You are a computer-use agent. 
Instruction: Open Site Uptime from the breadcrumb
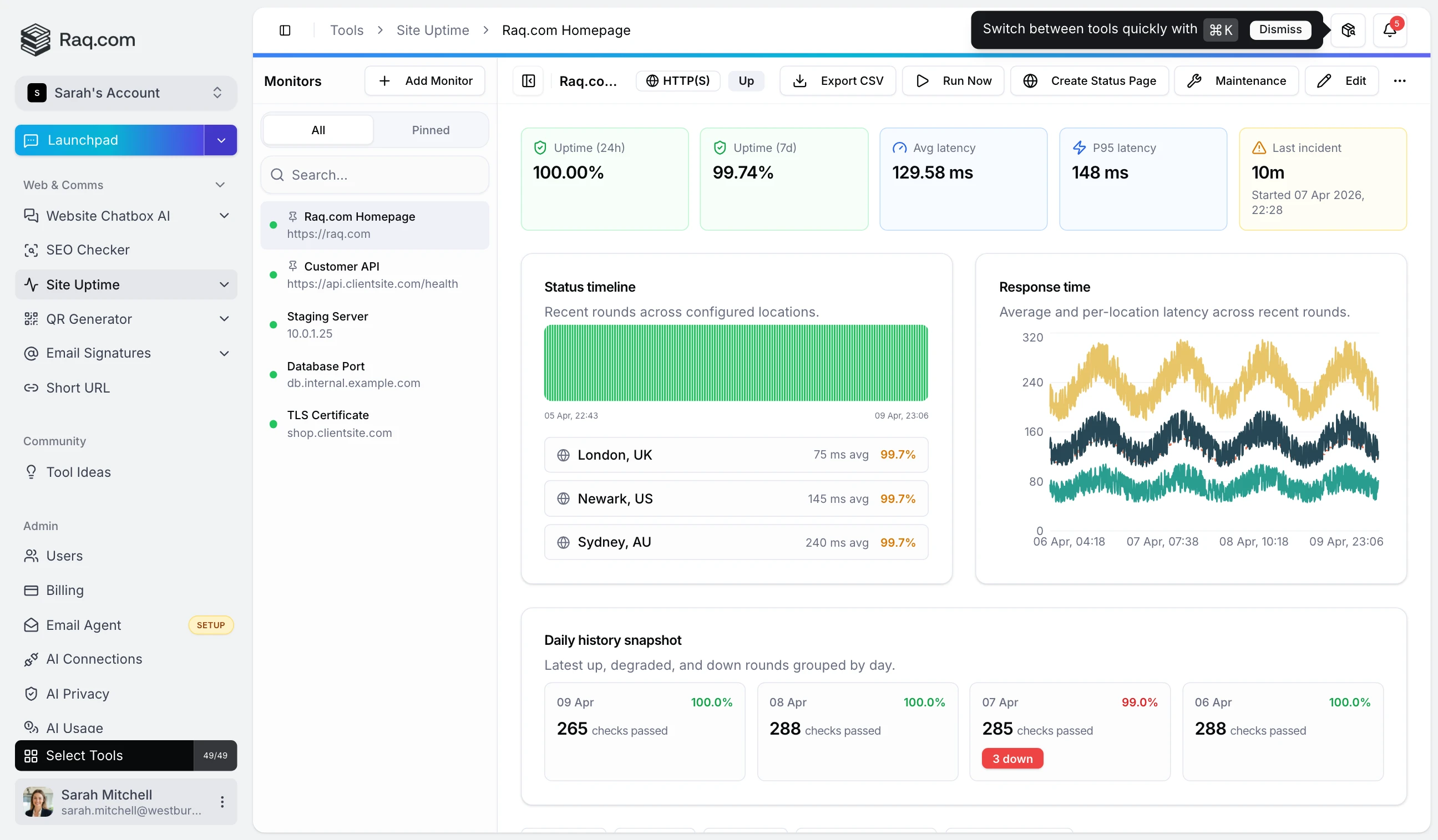pyautogui.click(x=432, y=29)
